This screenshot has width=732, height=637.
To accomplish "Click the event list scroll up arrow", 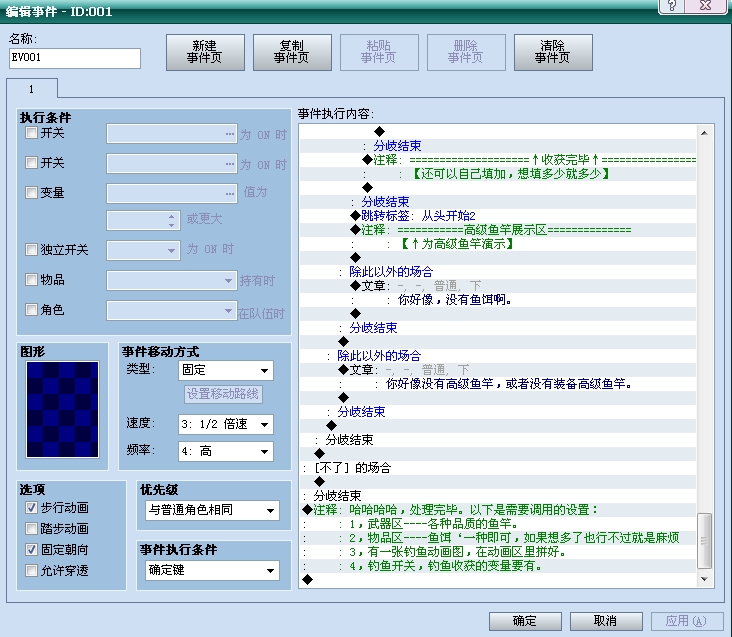I will click(704, 133).
